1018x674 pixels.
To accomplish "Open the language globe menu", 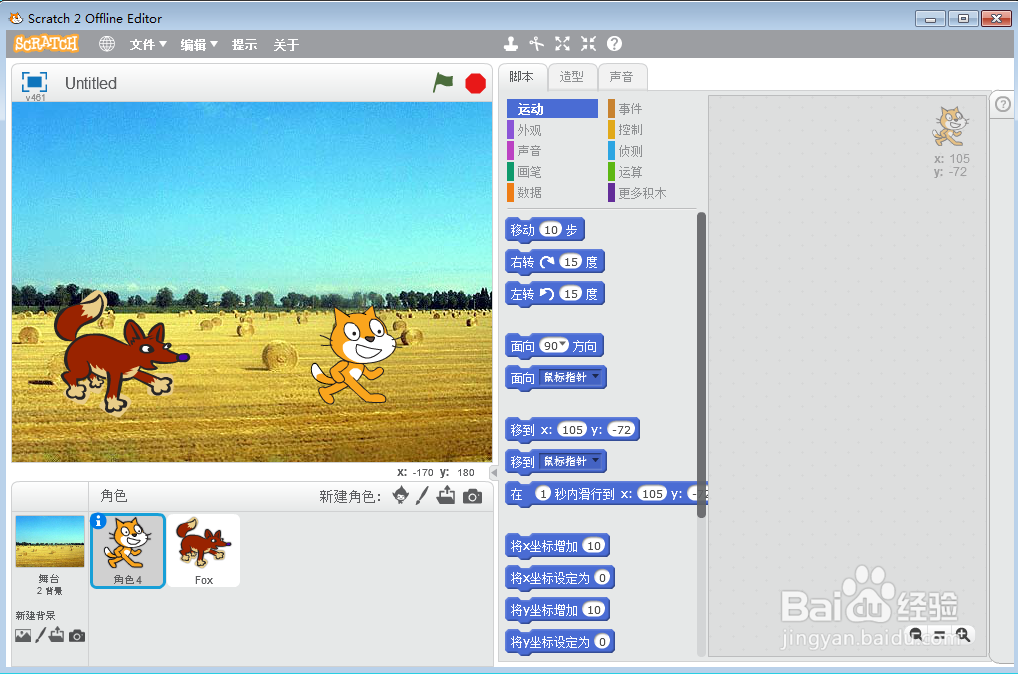I will tap(106, 44).
